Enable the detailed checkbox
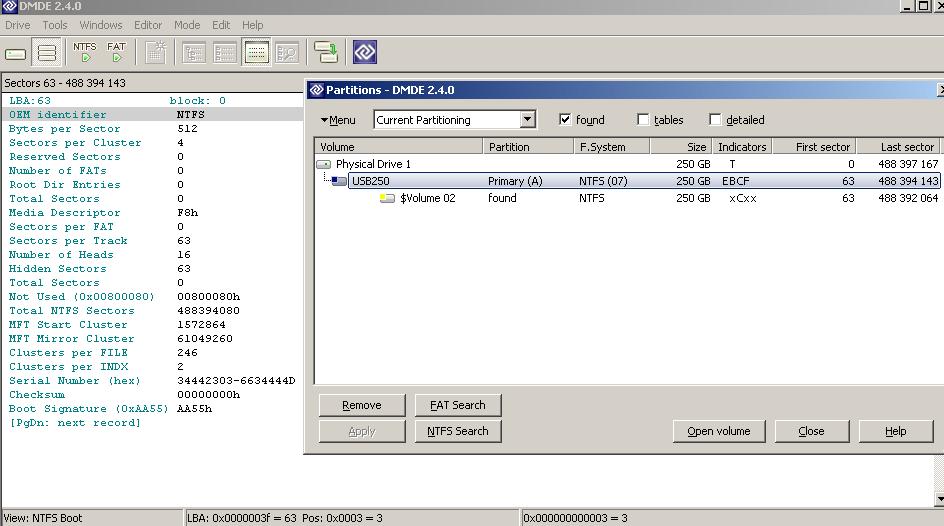This screenshot has width=944, height=526. [715, 119]
